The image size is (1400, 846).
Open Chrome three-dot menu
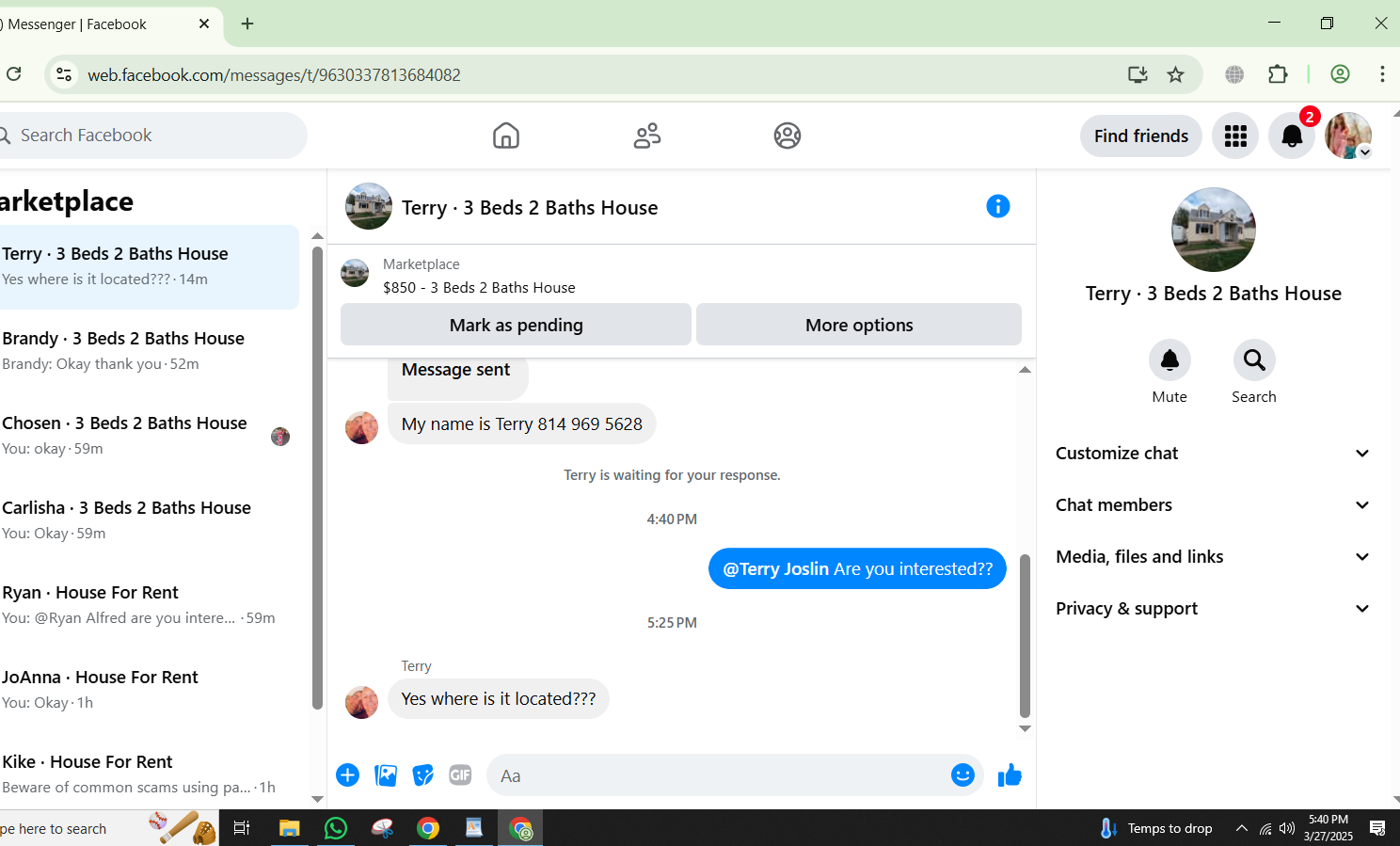[x=1382, y=74]
